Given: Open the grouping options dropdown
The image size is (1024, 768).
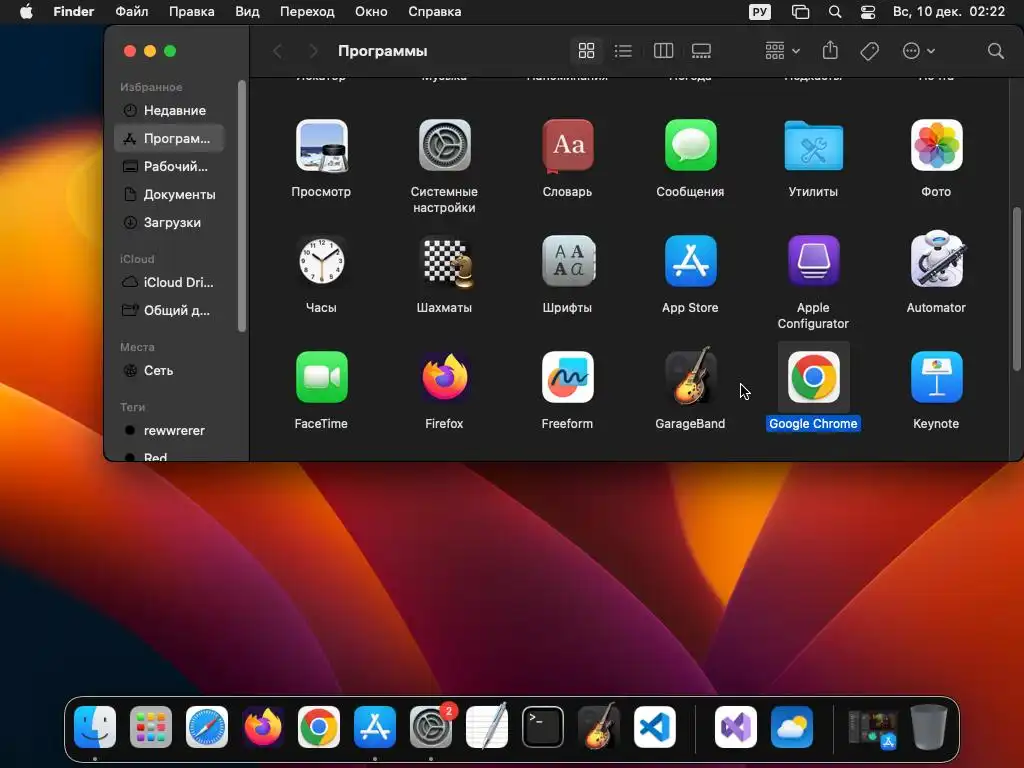Looking at the screenshot, I should pos(782,51).
